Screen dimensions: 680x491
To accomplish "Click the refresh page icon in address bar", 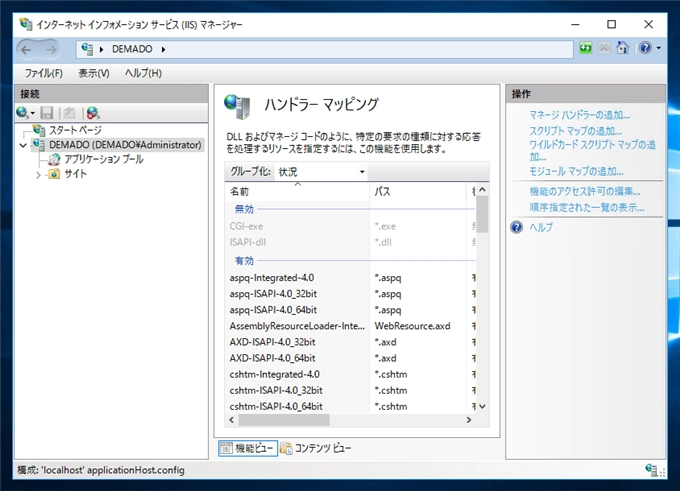I will tap(585, 48).
